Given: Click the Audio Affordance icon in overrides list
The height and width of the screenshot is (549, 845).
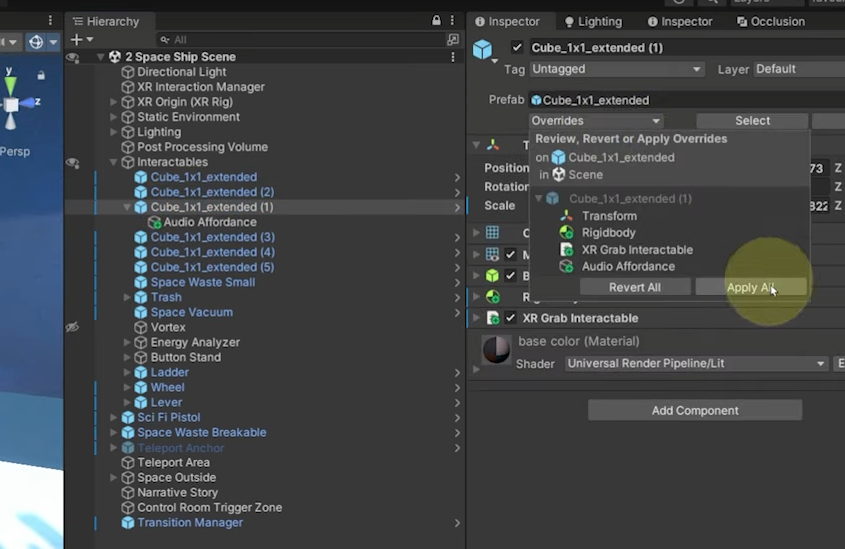Looking at the screenshot, I should 566,266.
